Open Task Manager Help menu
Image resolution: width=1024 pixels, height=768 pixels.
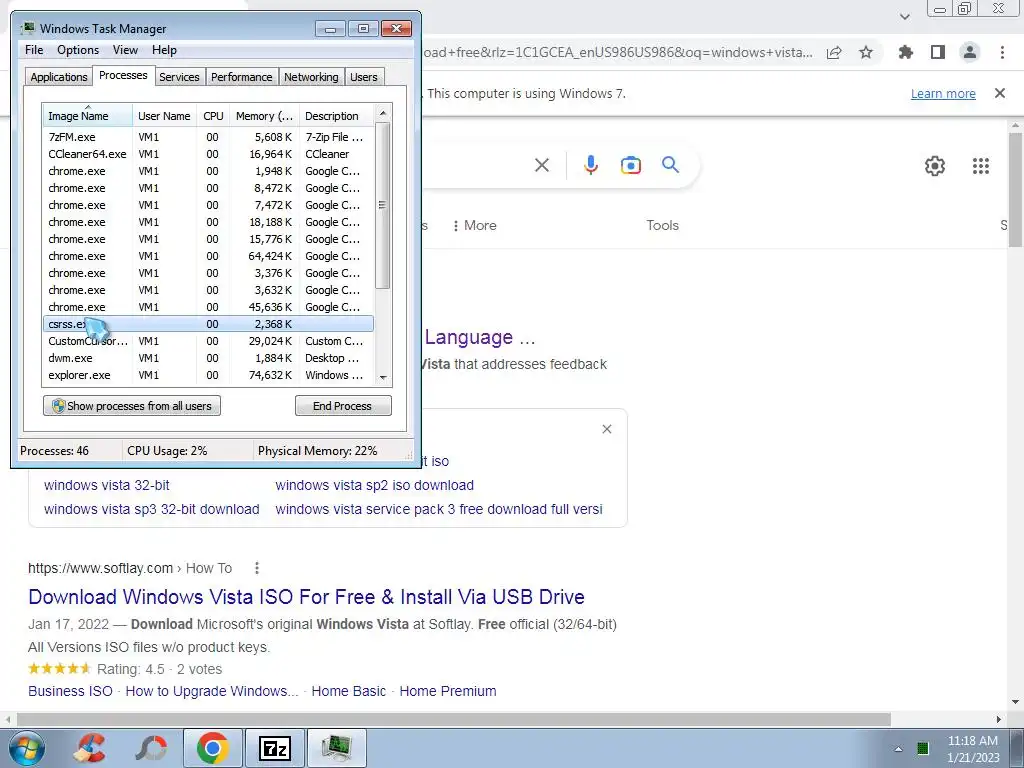164,50
